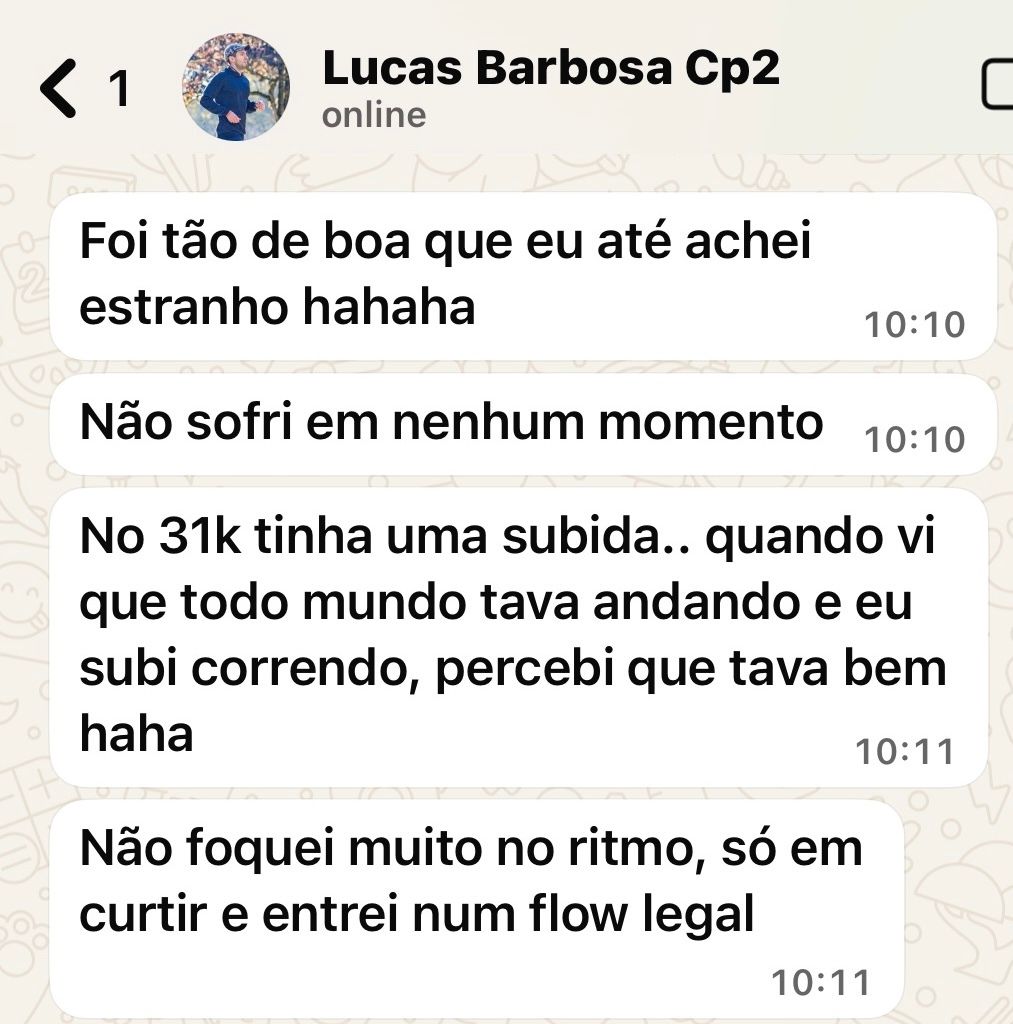This screenshot has width=1013, height=1024.
Task: Tap the 10:11 timestamp on the last message
Action: coord(821,983)
